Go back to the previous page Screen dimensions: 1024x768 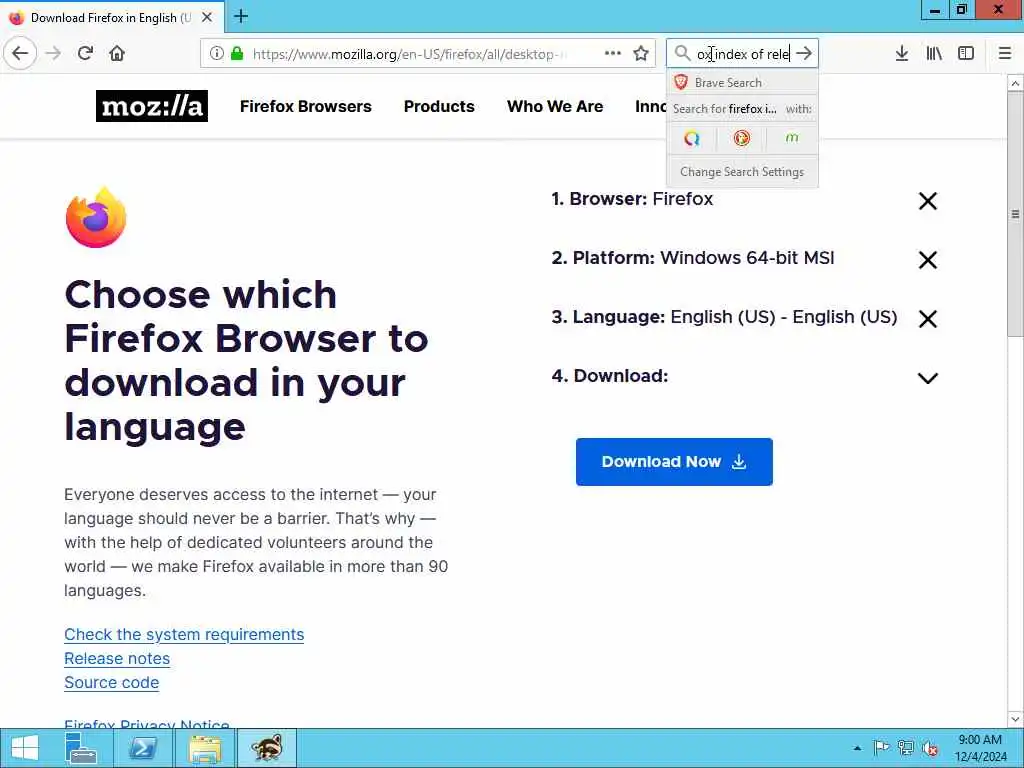click(x=20, y=53)
